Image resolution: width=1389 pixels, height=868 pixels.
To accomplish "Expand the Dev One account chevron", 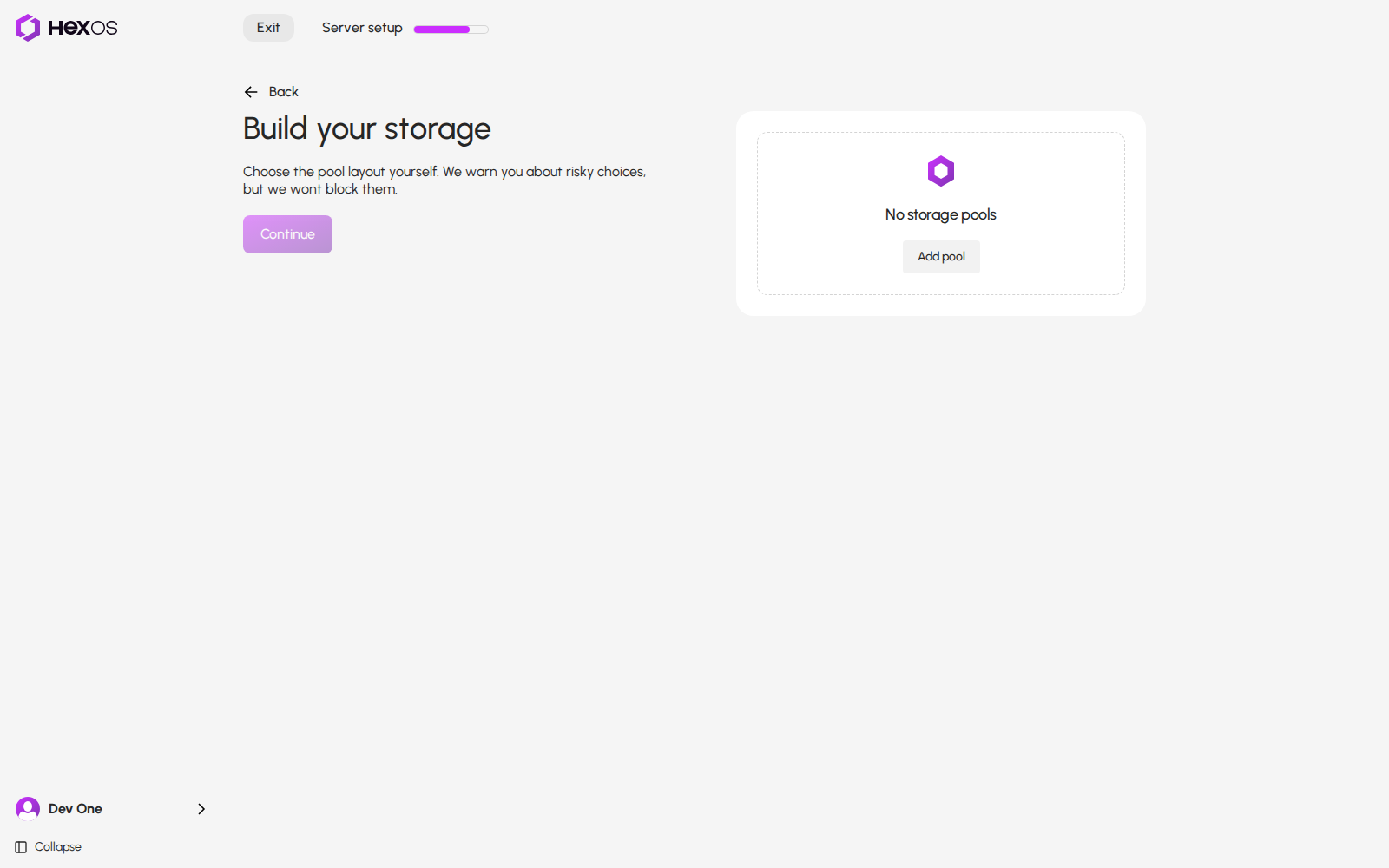I will (x=201, y=809).
